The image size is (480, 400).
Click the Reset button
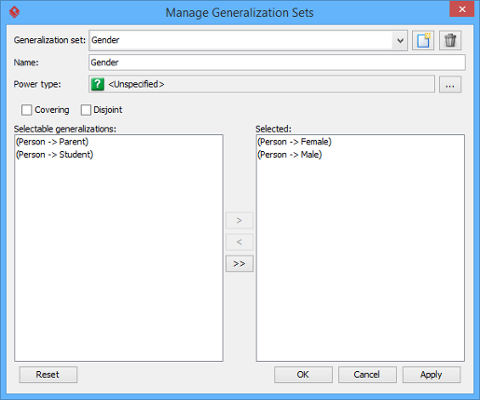point(48,375)
